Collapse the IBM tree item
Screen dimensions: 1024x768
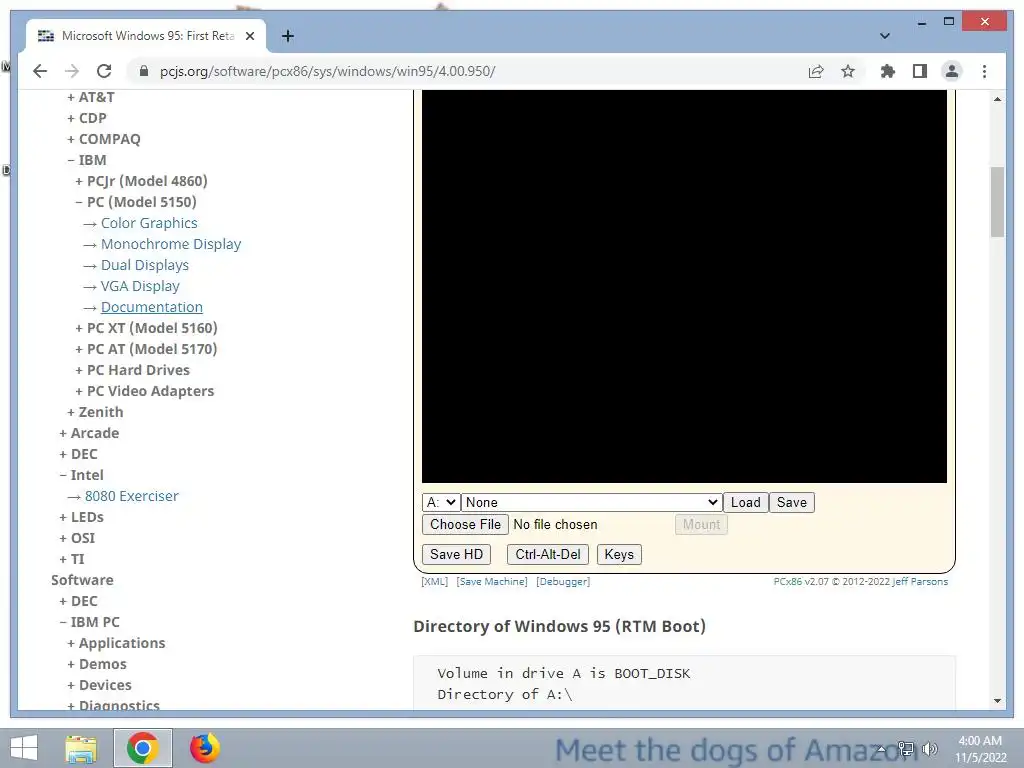point(87,160)
